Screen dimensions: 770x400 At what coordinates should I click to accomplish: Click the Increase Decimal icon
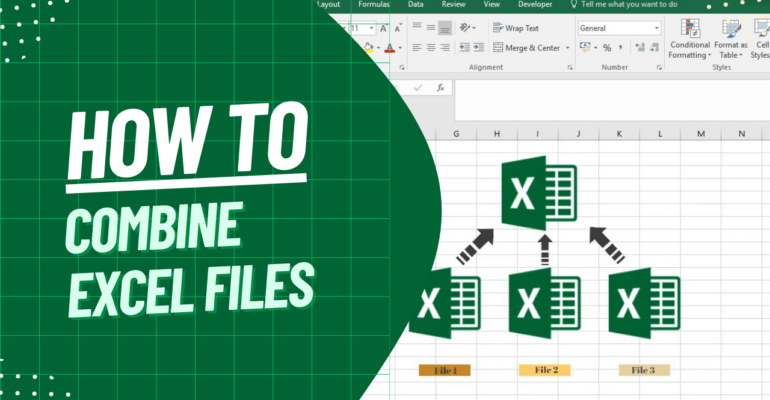pos(640,47)
